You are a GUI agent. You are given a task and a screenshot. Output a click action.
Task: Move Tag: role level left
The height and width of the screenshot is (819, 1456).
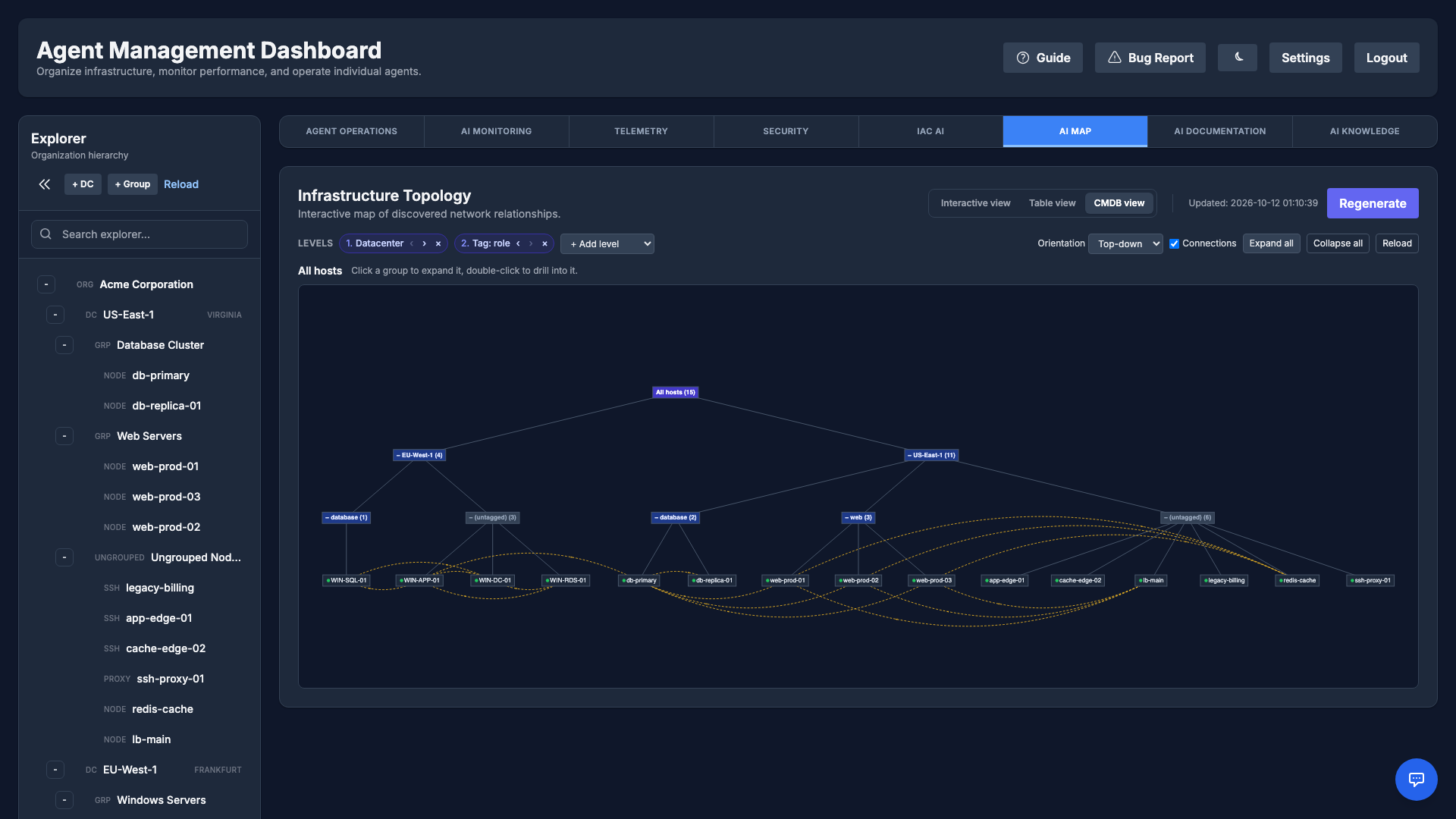coord(518,243)
